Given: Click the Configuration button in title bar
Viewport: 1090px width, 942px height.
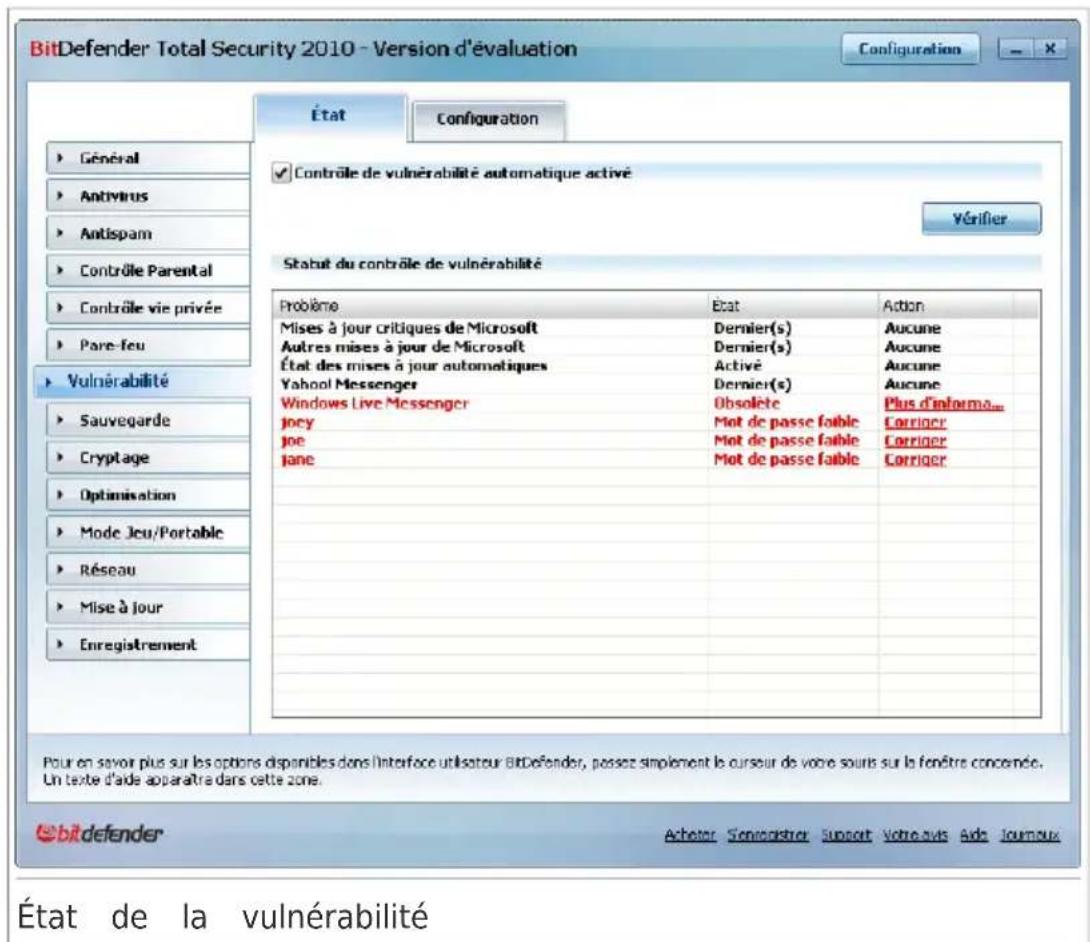Looking at the screenshot, I should 910,49.
